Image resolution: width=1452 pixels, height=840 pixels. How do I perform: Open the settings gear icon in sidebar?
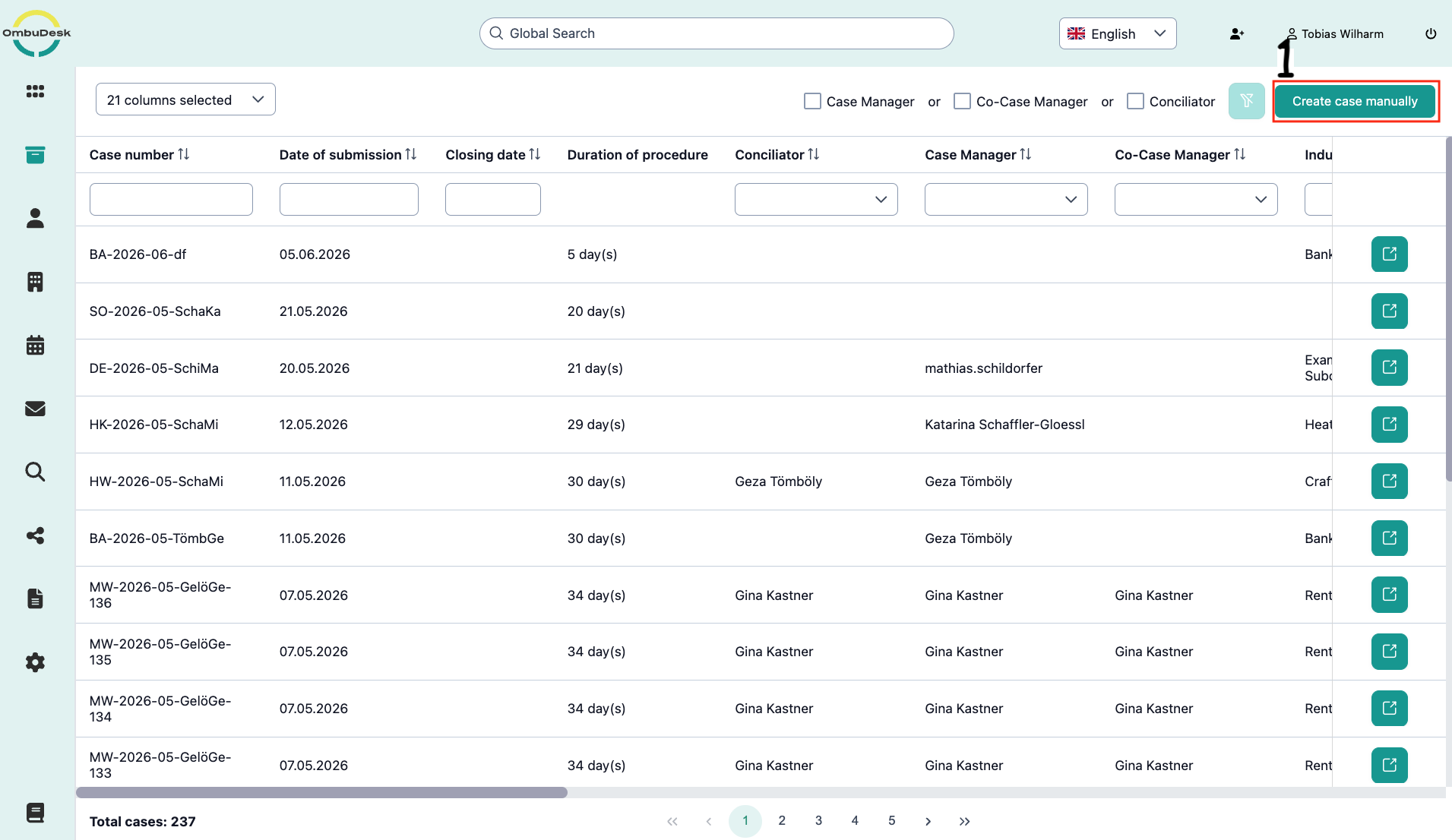pyautogui.click(x=35, y=662)
